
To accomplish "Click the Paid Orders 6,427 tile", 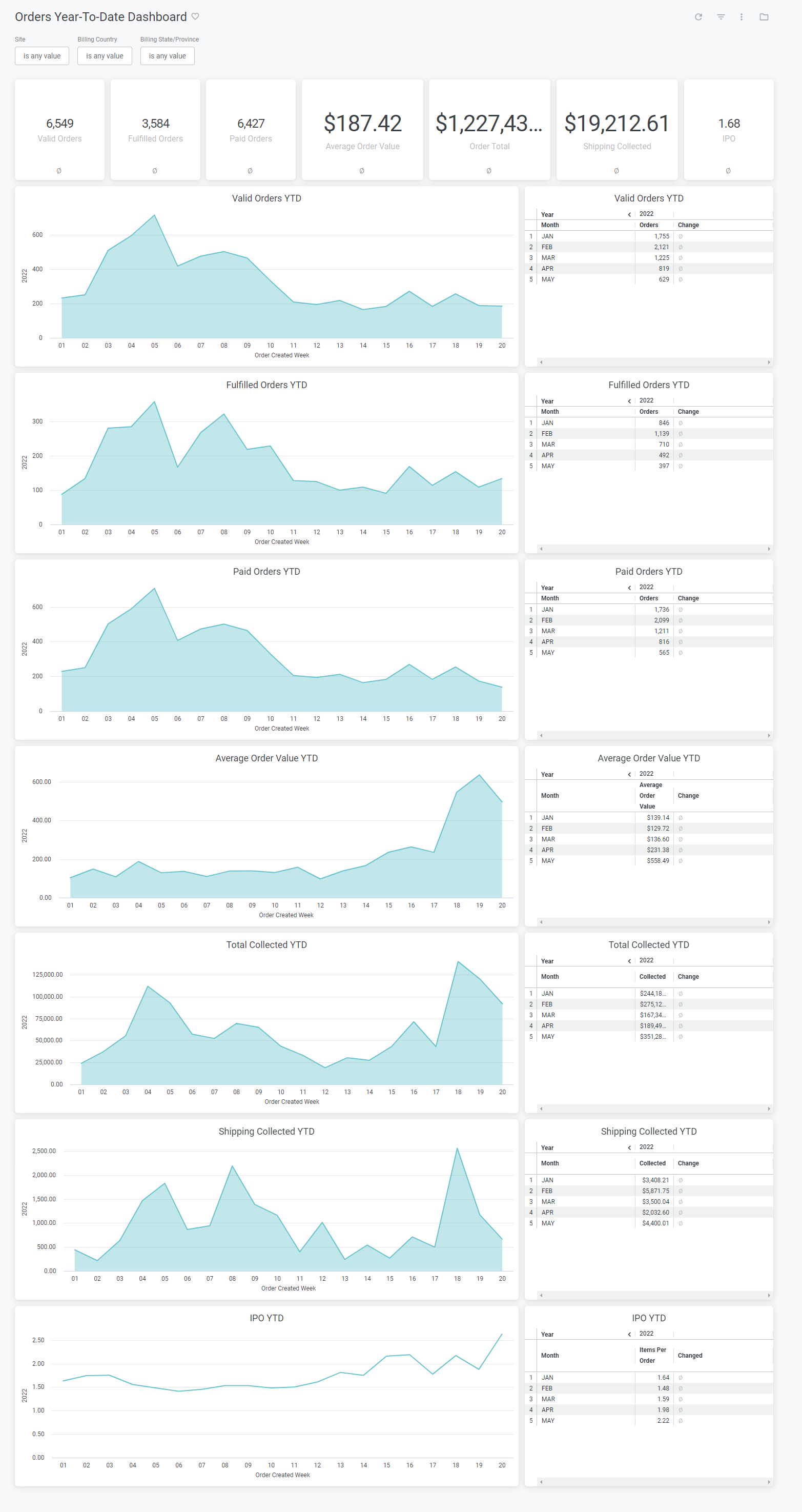I will click(x=251, y=130).
